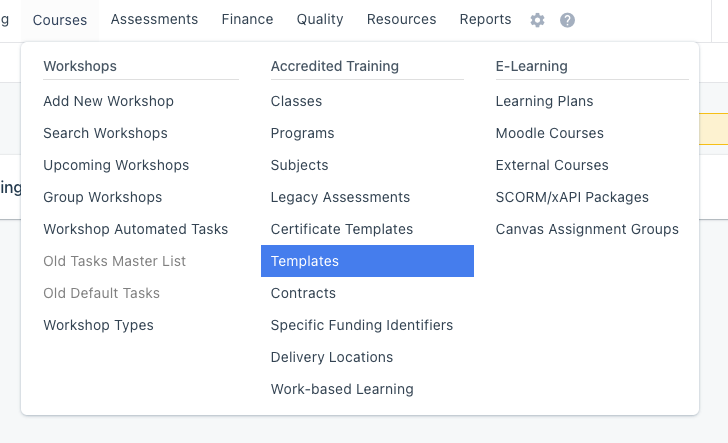The width and height of the screenshot is (728, 443).
Task: Choose Specific Funding Identifiers
Action: click(x=362, y=326)
